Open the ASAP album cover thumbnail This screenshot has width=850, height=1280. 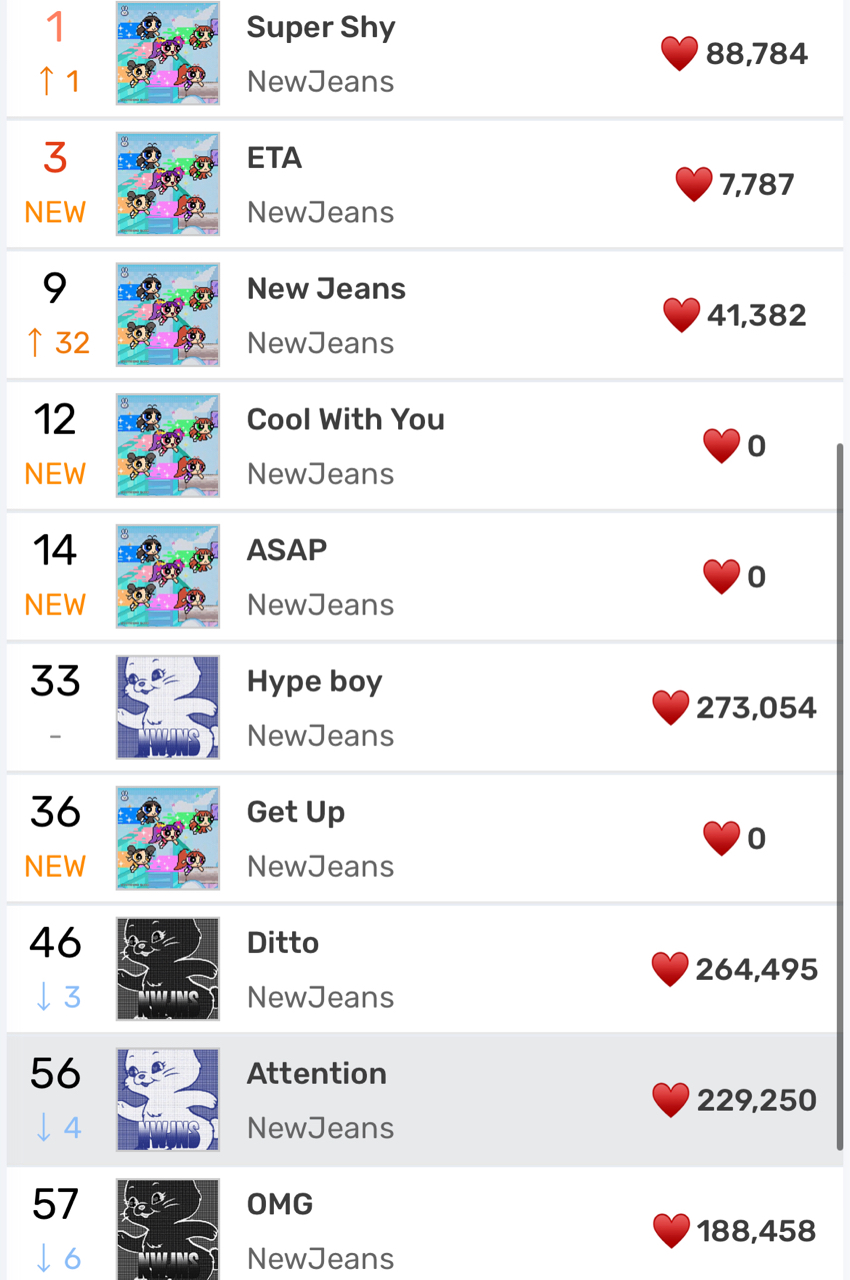click(x=168, y=576)
